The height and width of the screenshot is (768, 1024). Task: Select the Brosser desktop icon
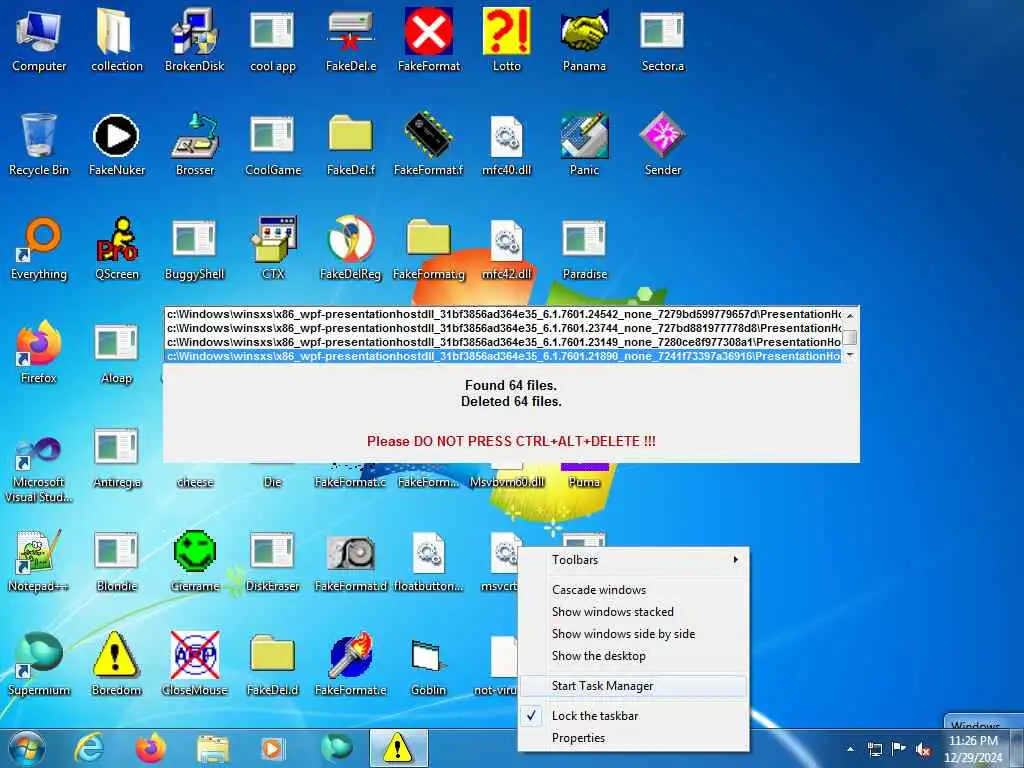point(194,144)
